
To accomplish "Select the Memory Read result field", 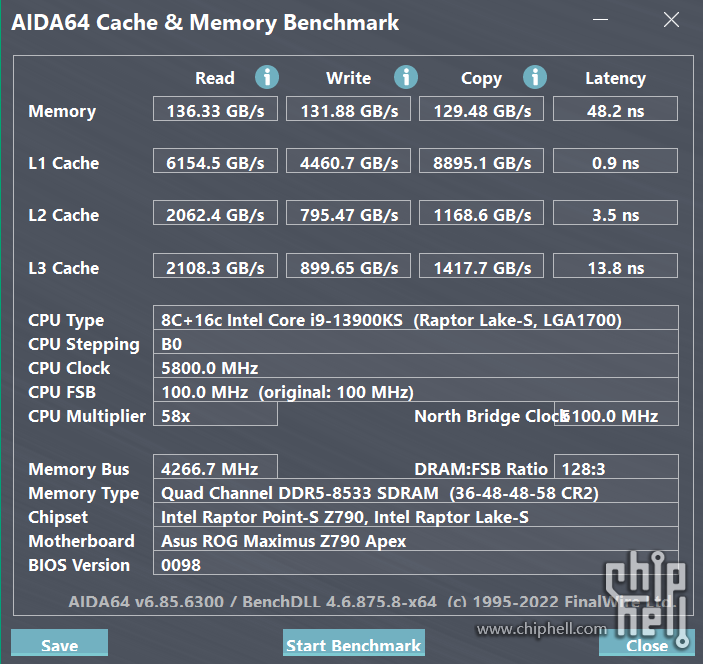I will pyautogui.click(x=215, y=109).
